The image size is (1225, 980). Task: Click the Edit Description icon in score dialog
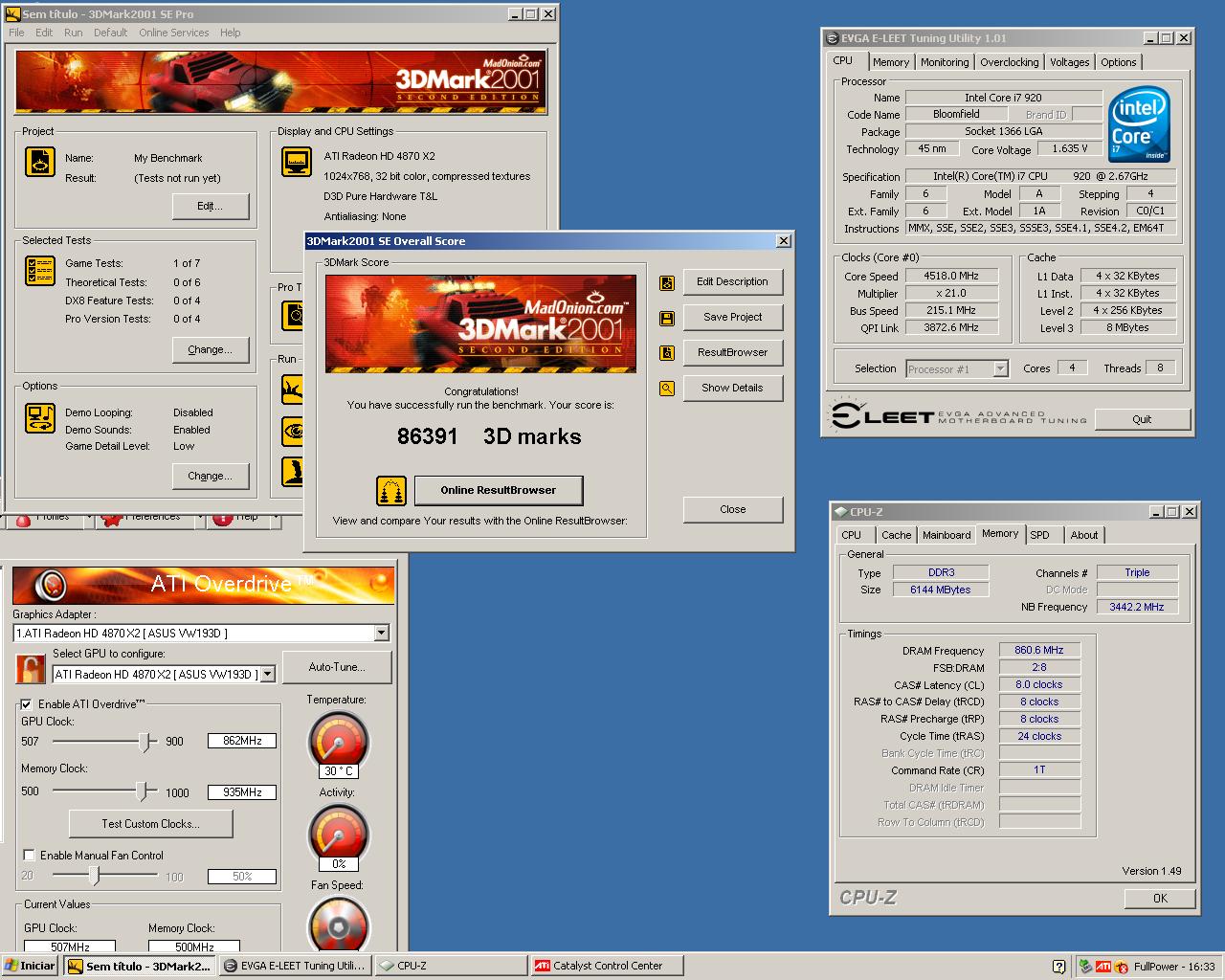(667, 282)
